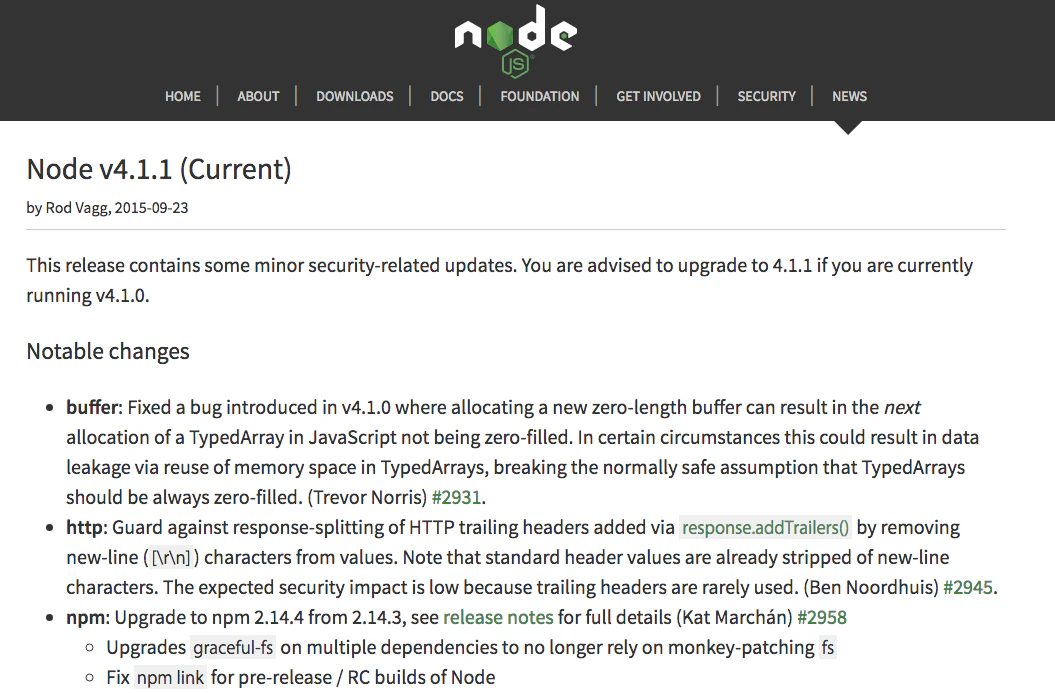Open the HOME navigation item
This screenshot has width=1055, height=693.
pyautogui.click(x=183, y=96)
